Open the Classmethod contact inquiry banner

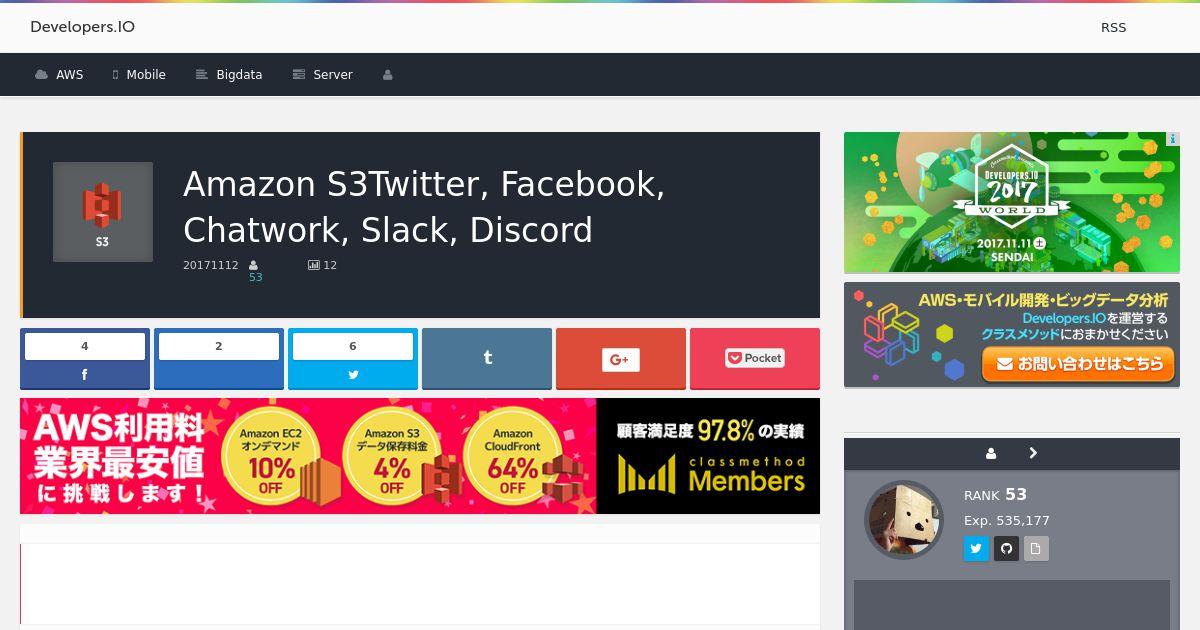click(1012, 335)
